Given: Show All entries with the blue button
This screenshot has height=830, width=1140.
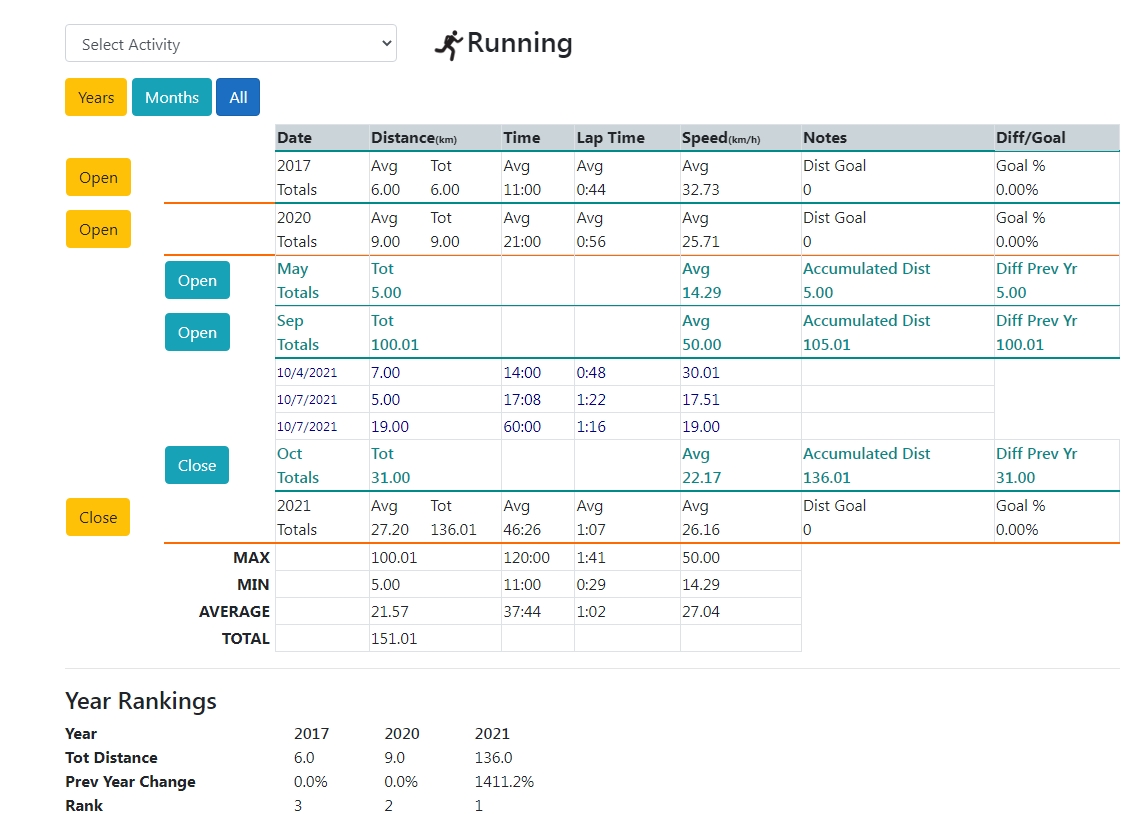Looking at the screenshot, I should (x=238, y=97).
